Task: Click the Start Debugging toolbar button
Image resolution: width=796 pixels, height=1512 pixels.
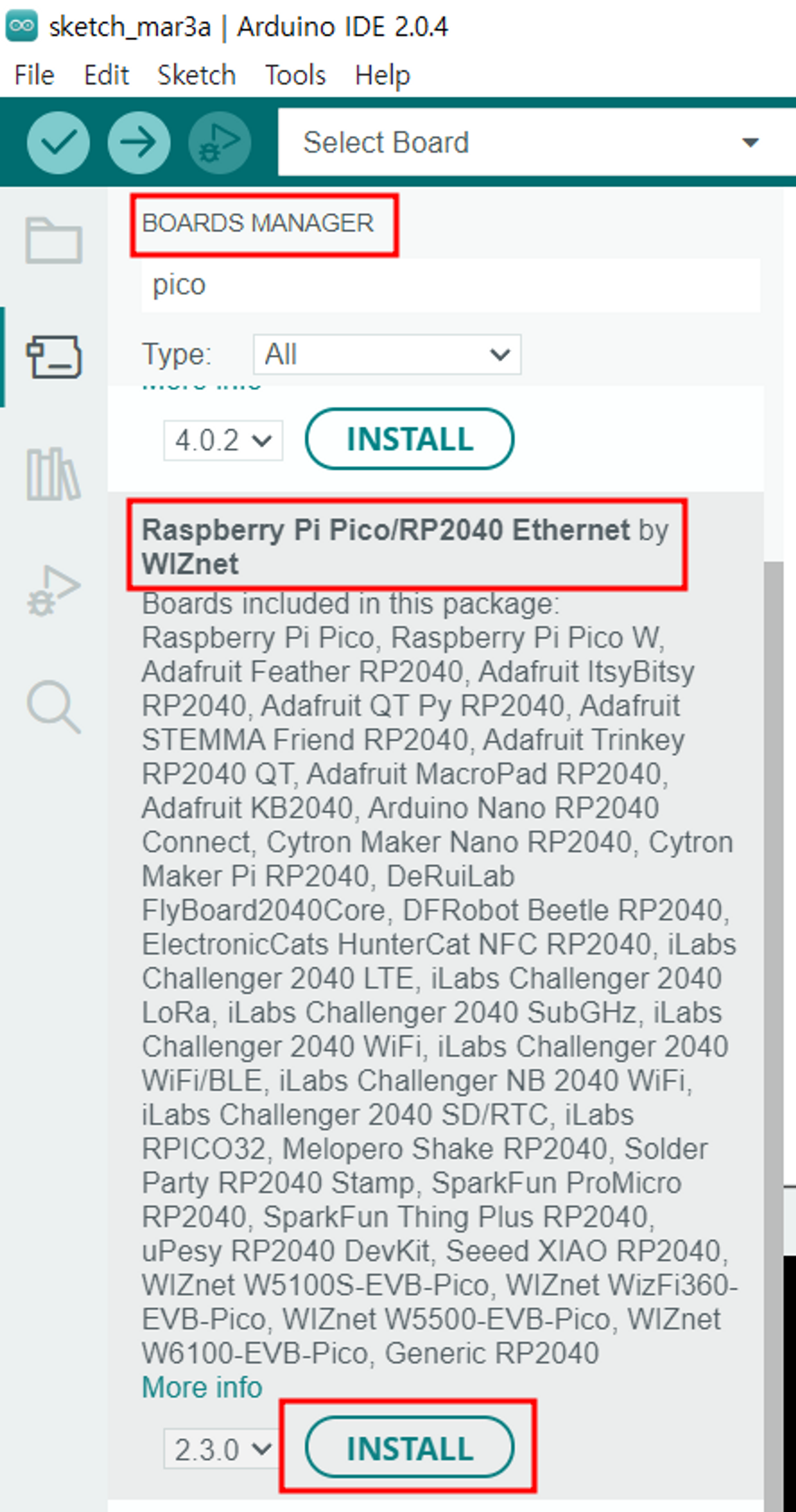Action: (220, 142)
